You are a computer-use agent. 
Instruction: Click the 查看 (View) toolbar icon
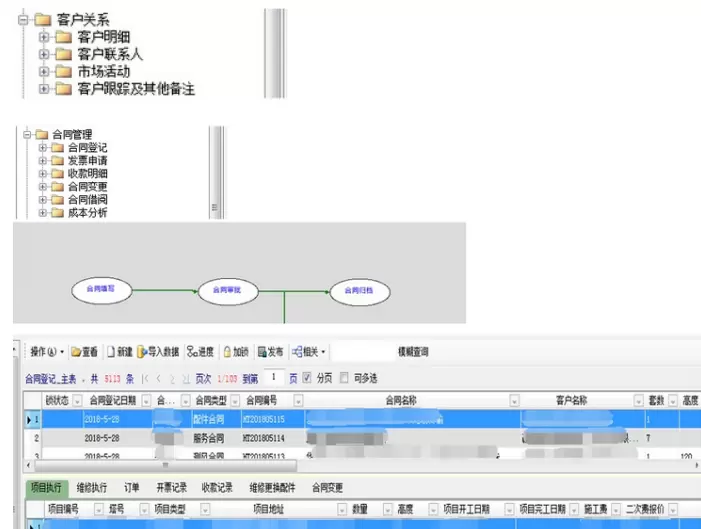pos(76,352)
